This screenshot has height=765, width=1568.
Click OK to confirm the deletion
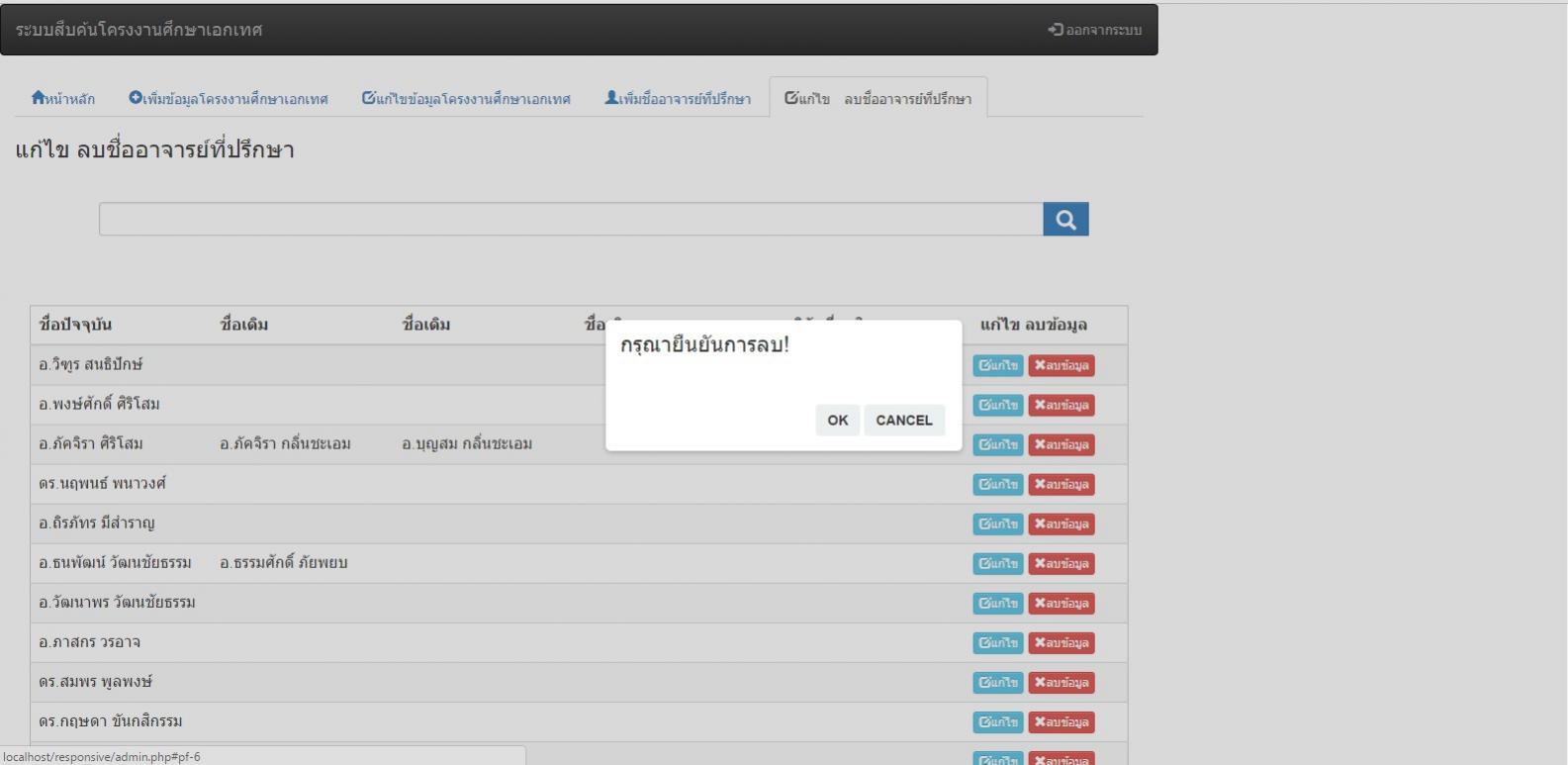tap(838, 420)
